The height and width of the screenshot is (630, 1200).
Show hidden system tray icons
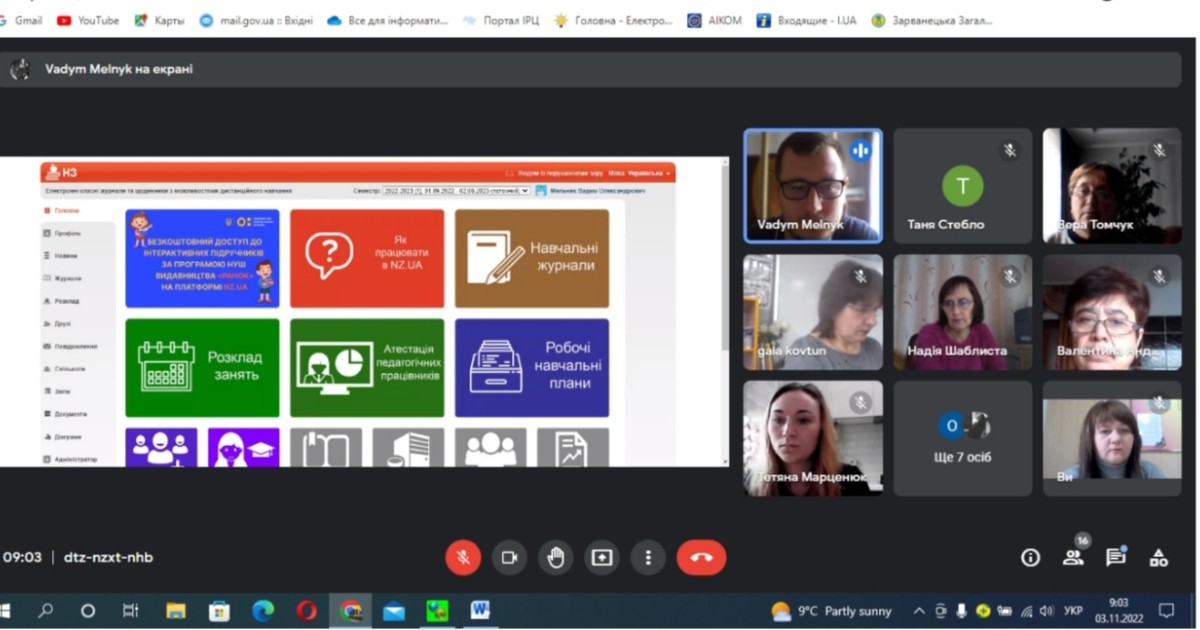click(919, 611)
